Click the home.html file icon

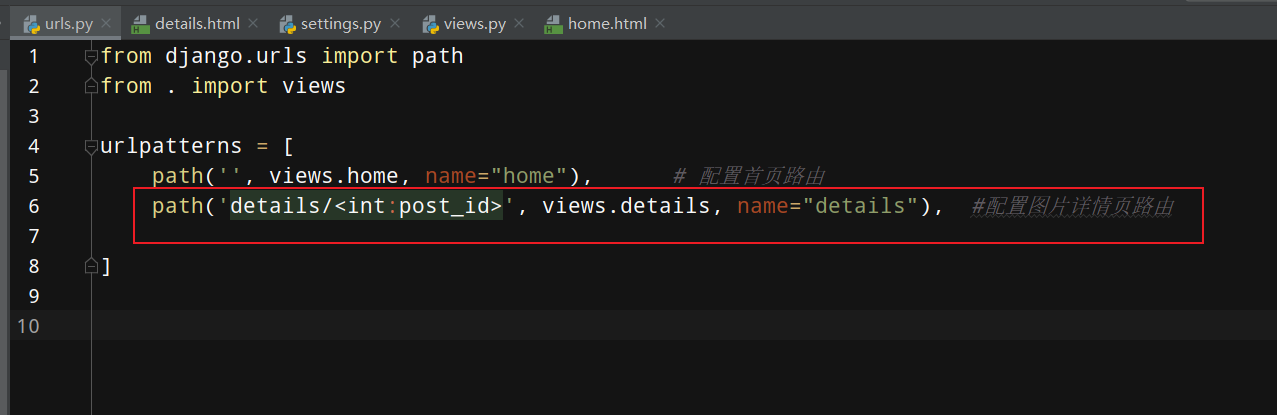(553, 23)
